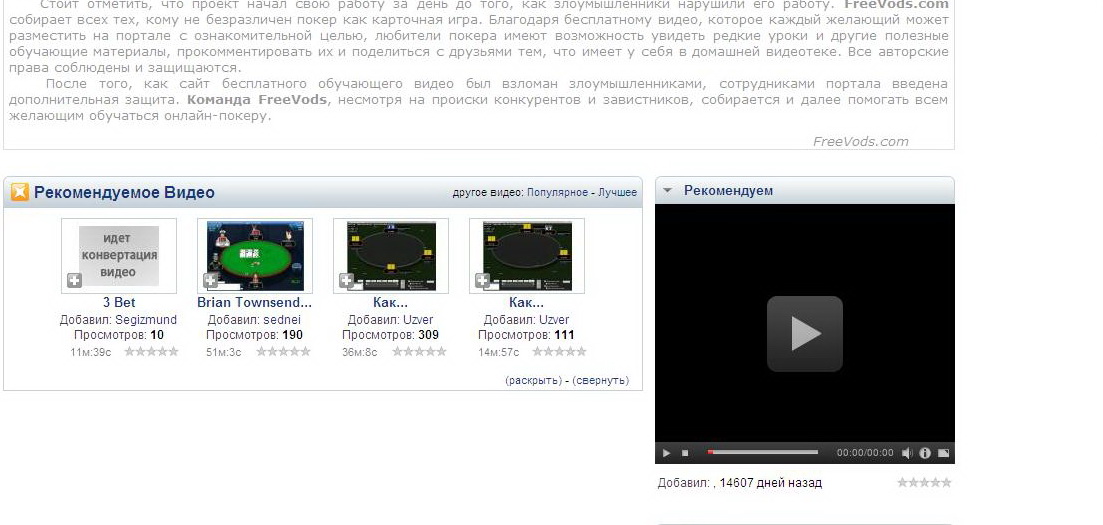Open the 'Лучшее' video link
Screen dimensions: 1103x525
(x=618, y=192)
